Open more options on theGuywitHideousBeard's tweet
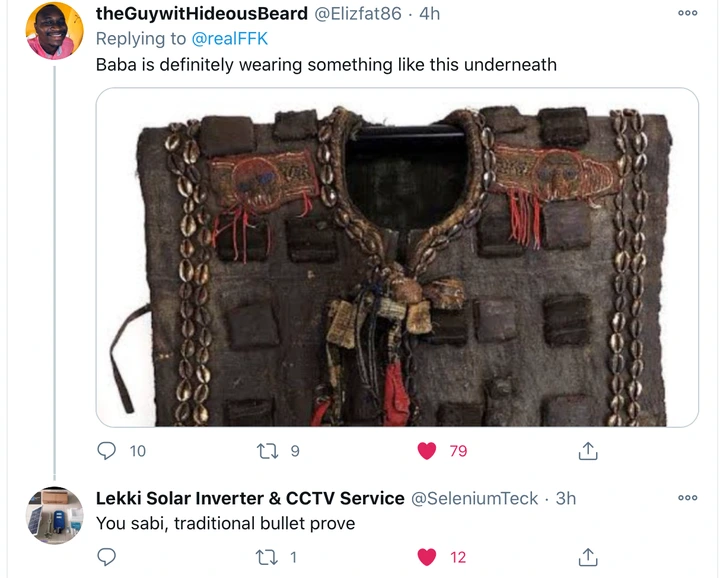Image resolution: width=720 pixels, height=578 pixels. (x=687, y=13)
